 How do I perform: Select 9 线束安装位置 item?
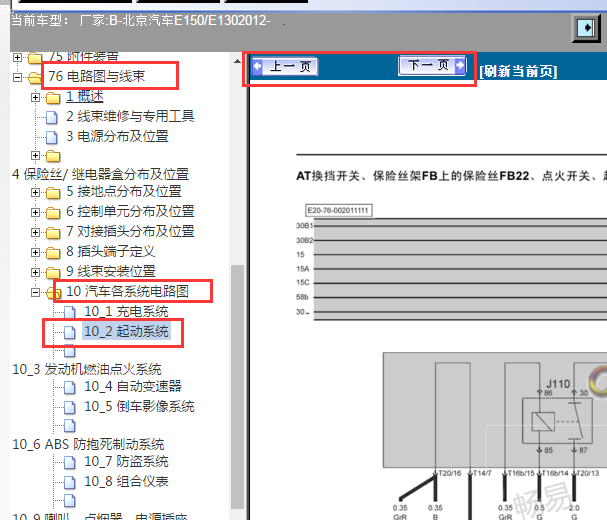[x=111, y=271]
